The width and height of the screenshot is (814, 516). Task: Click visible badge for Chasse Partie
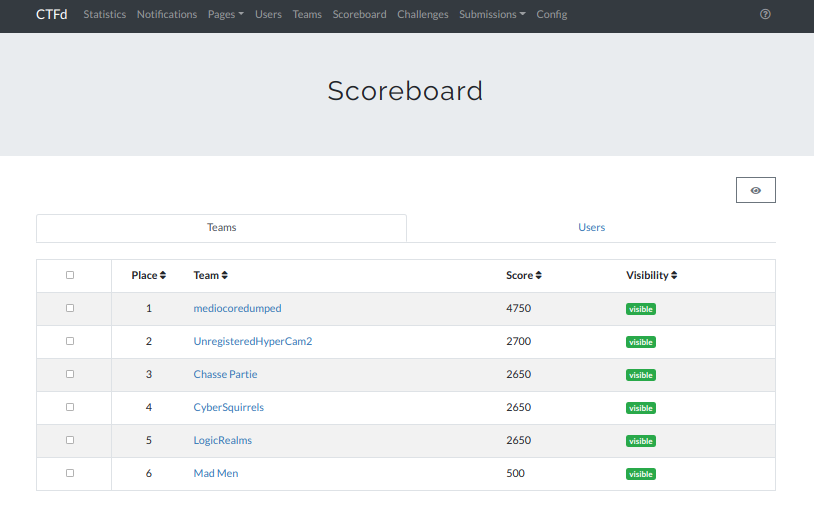[641, 375]
